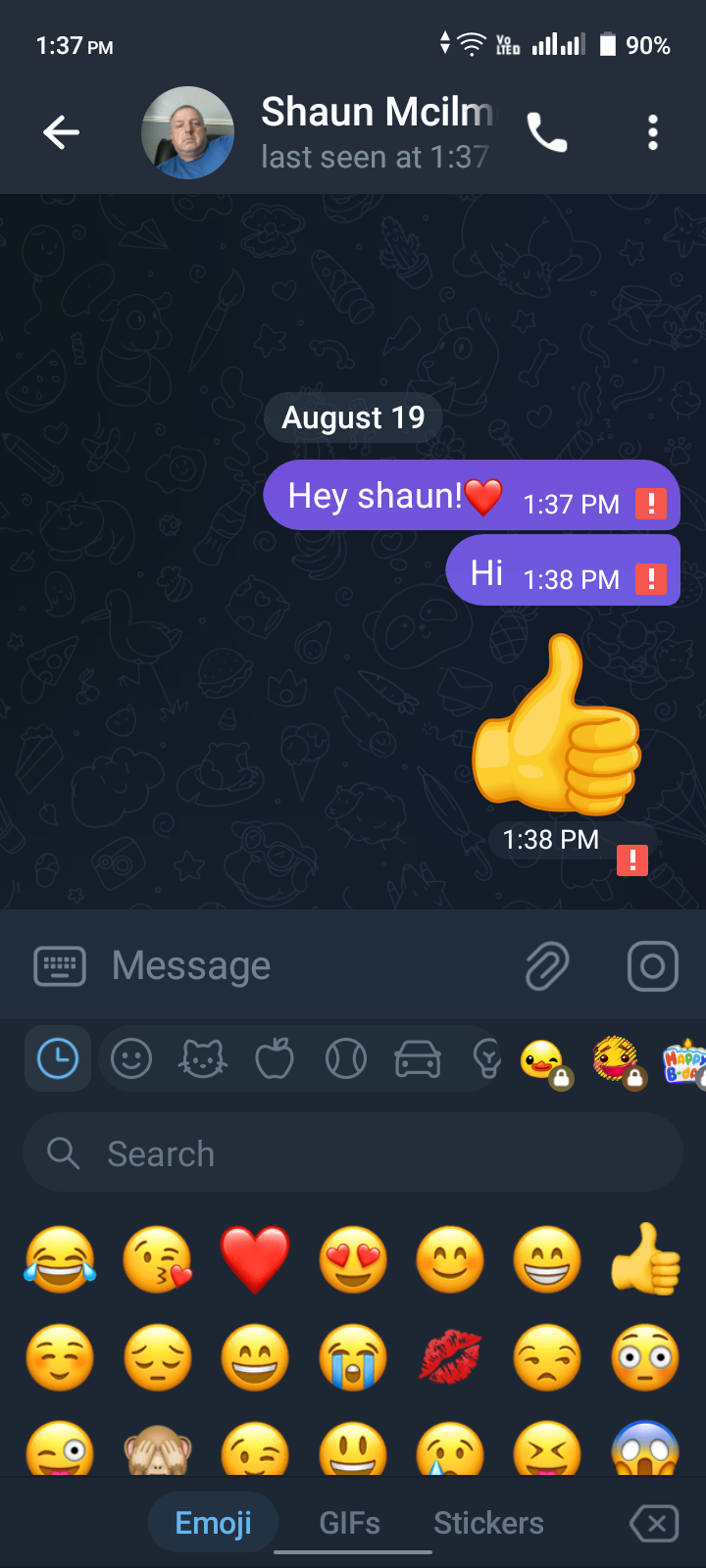Screen dimensions: 706x1568
Task: Insert the red heart emoji
Action: point(255,1258)
